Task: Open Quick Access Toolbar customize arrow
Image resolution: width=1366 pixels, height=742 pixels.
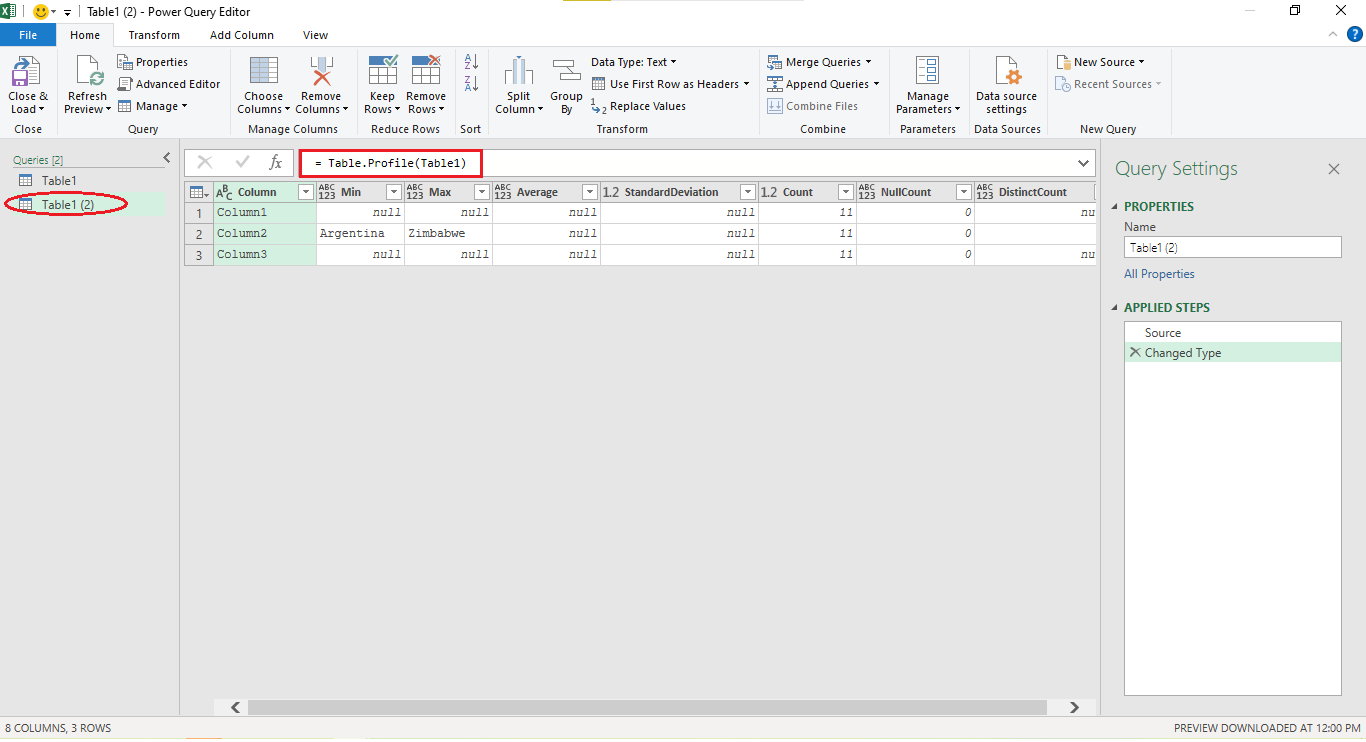Action: (x=67, y=12)
